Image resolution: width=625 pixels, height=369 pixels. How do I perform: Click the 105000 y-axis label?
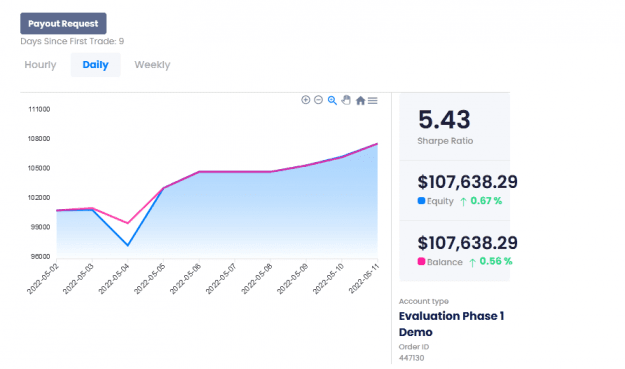tap(39, 168)
